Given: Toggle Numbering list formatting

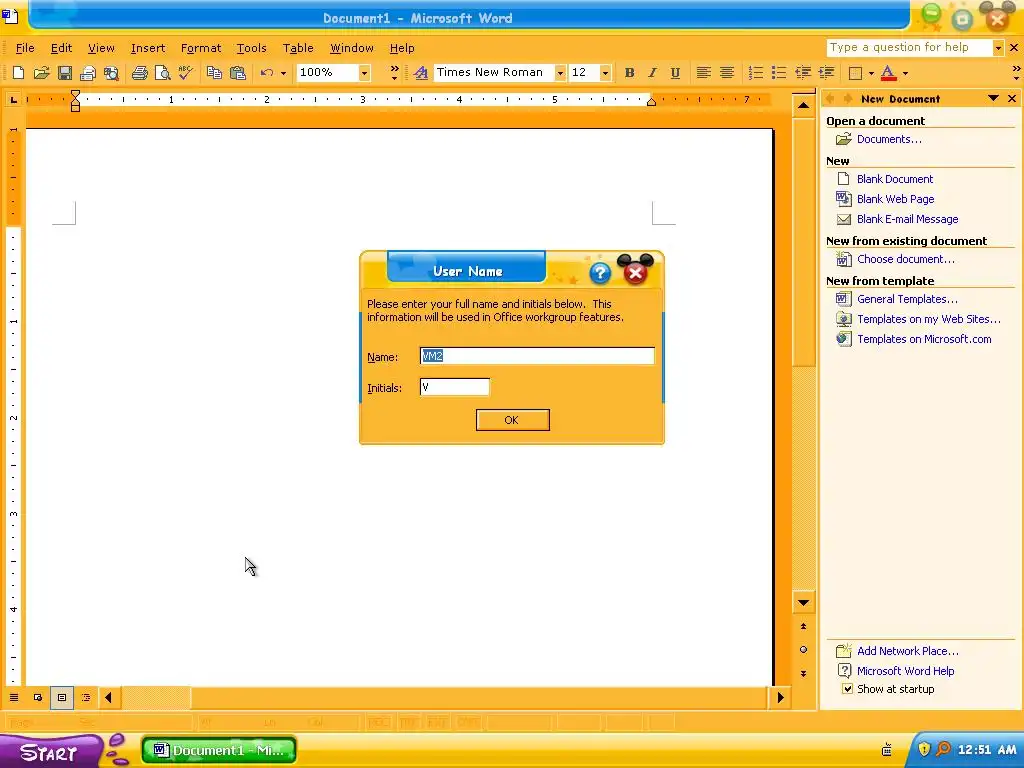Looking at the screenshot, I should pyautogui.click(x=756, y=72).
